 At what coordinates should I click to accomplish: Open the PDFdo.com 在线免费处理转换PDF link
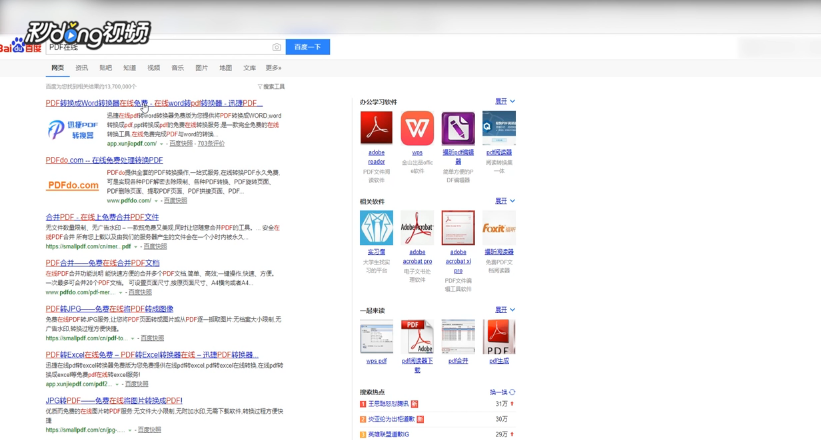[x=104, y=160]
